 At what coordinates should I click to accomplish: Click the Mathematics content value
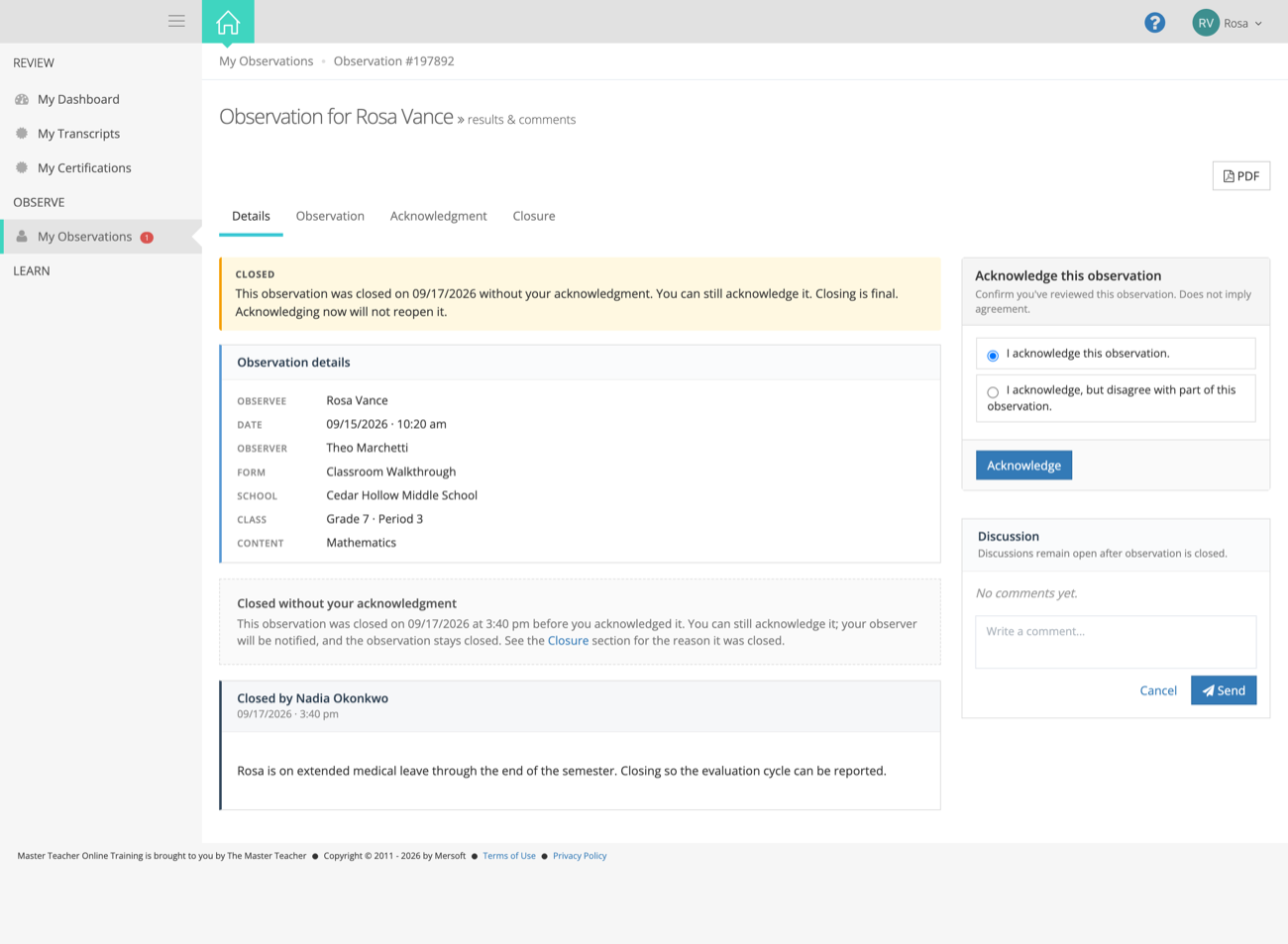pyautogui.click(x=361, y=543)
